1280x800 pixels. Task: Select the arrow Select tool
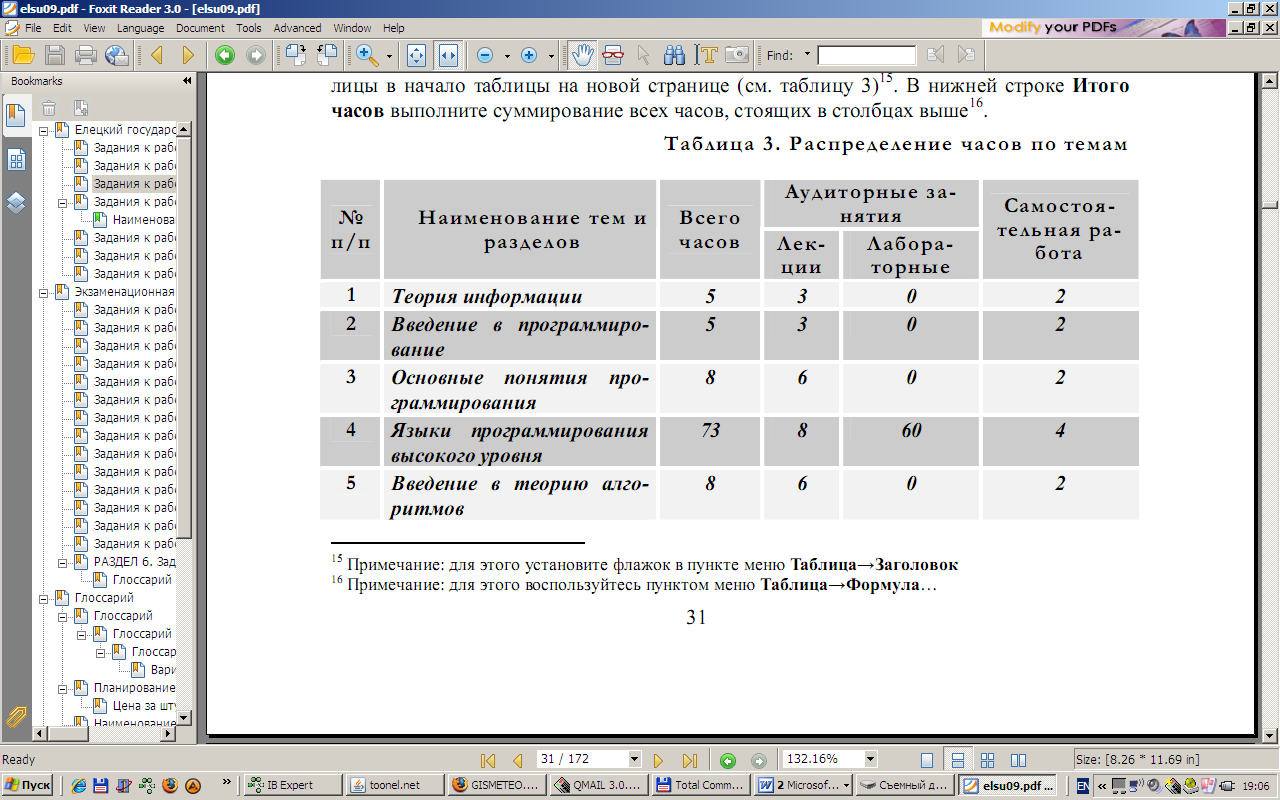[643, 55]
